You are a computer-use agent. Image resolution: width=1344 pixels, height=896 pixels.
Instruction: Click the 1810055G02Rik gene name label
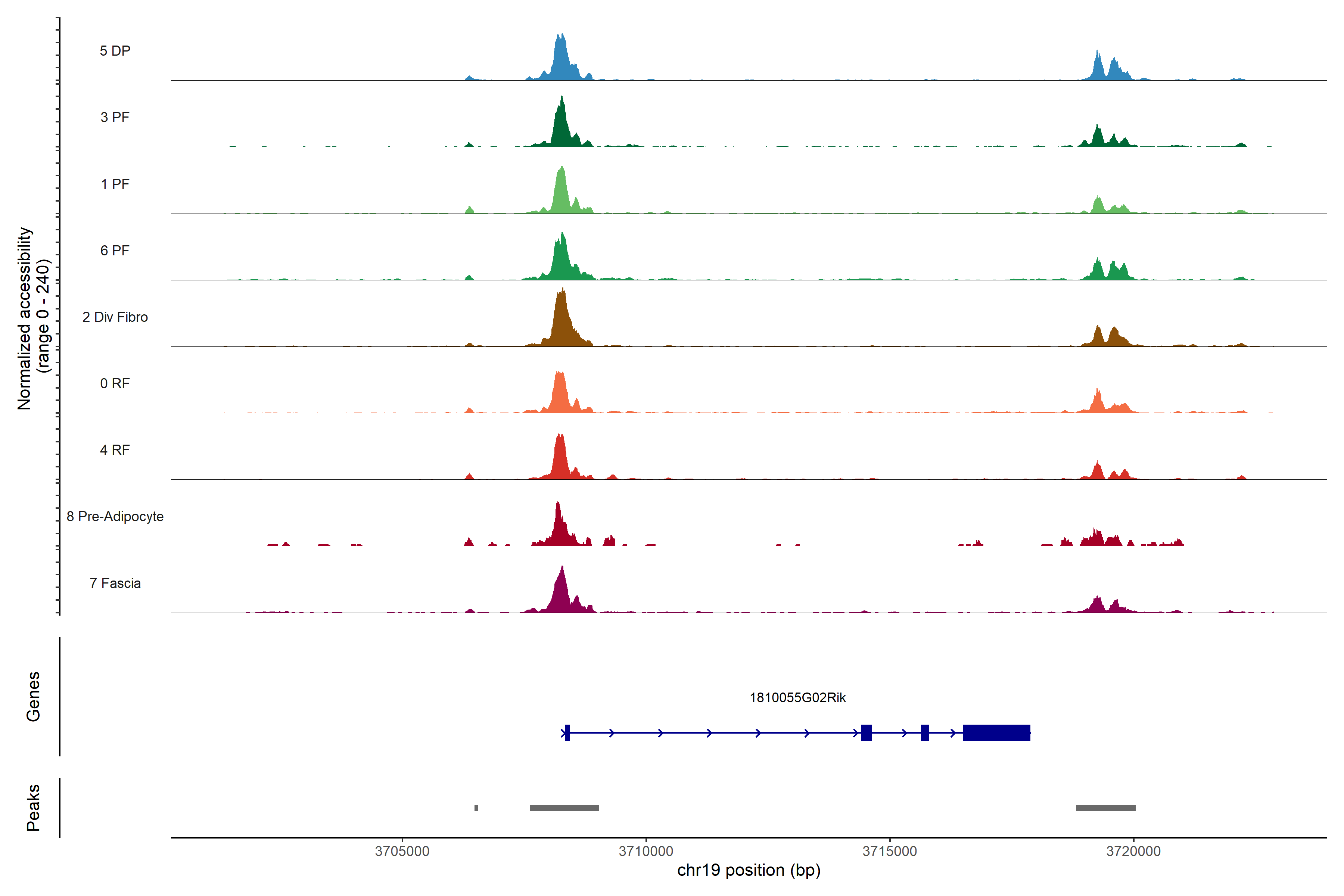pos(797,698)
